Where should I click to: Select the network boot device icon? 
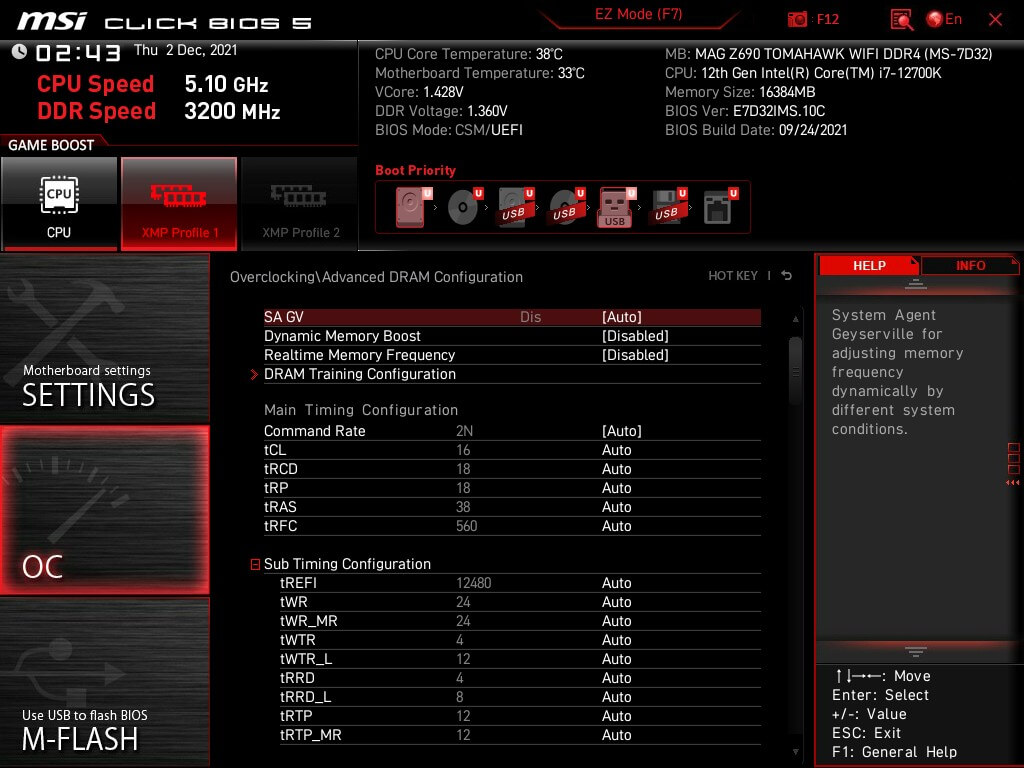pos(716,207)
